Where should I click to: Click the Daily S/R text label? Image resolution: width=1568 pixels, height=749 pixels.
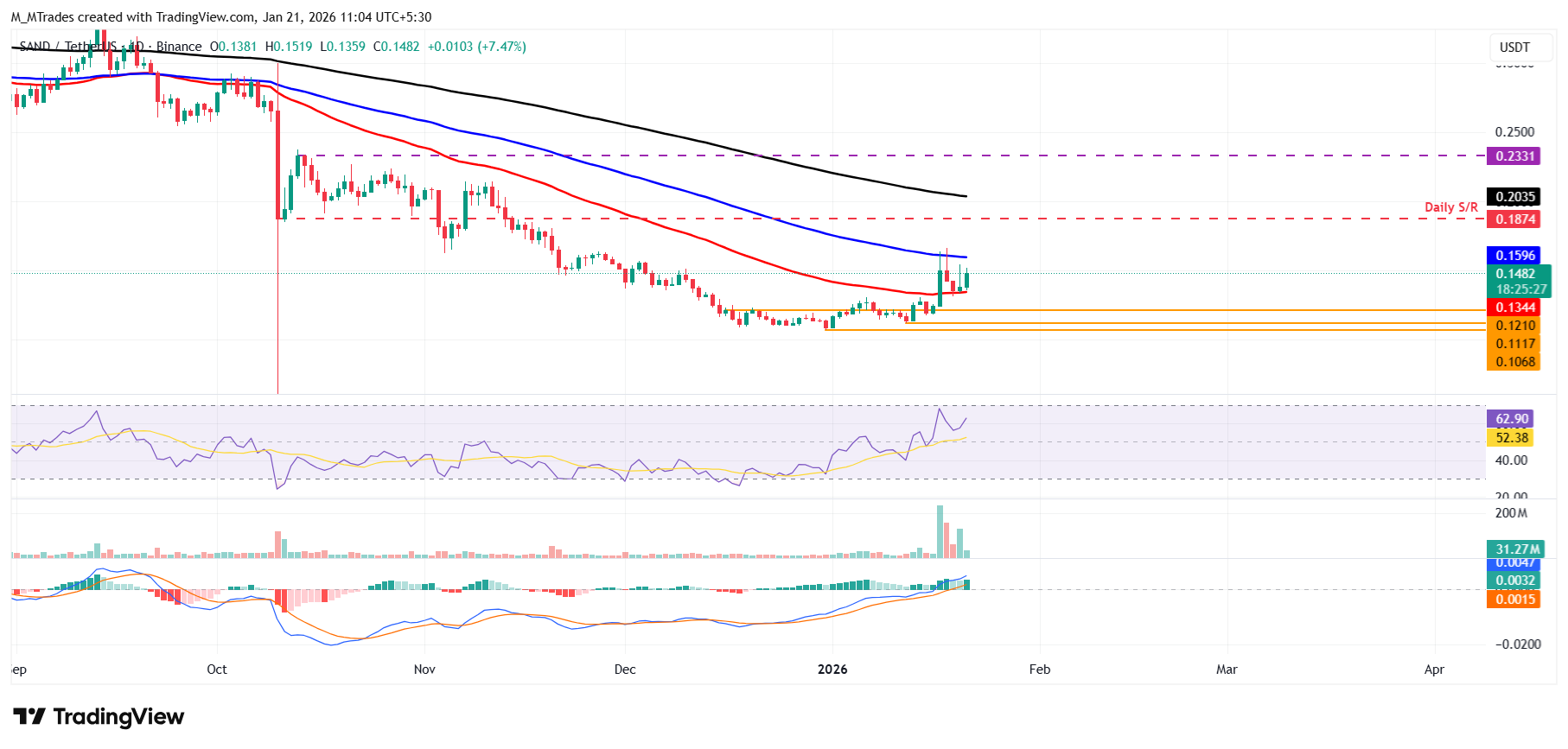(x=1450, y=207)
